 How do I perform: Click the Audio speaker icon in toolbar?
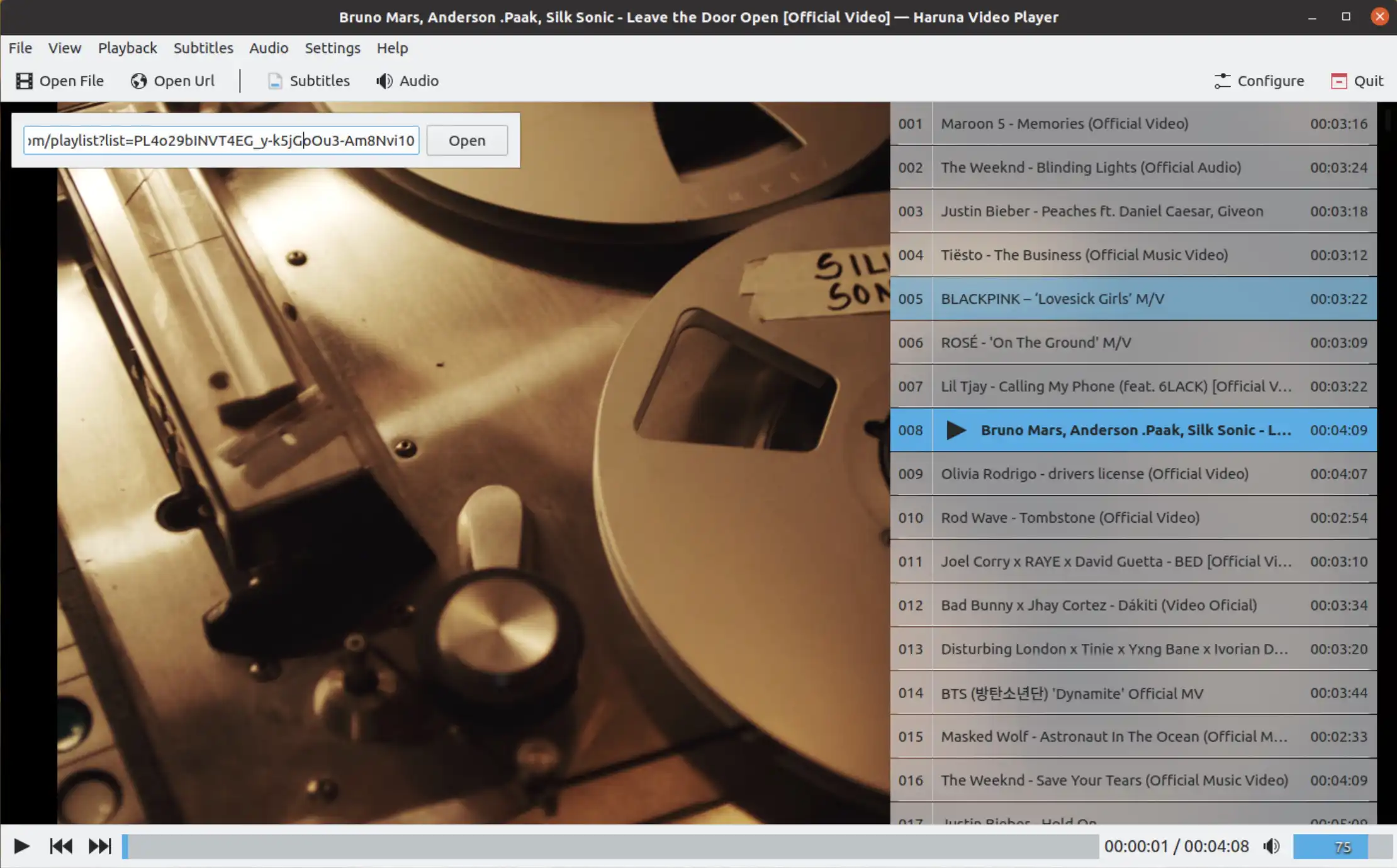click(384, 81)
